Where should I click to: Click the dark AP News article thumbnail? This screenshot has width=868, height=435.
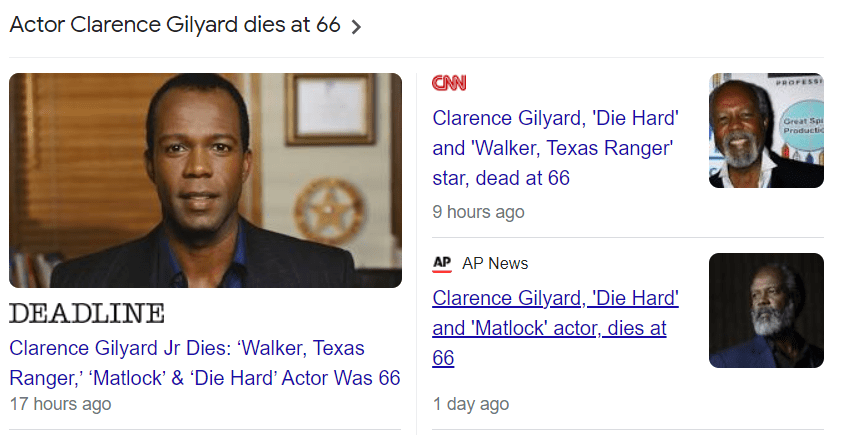[766, 310]
